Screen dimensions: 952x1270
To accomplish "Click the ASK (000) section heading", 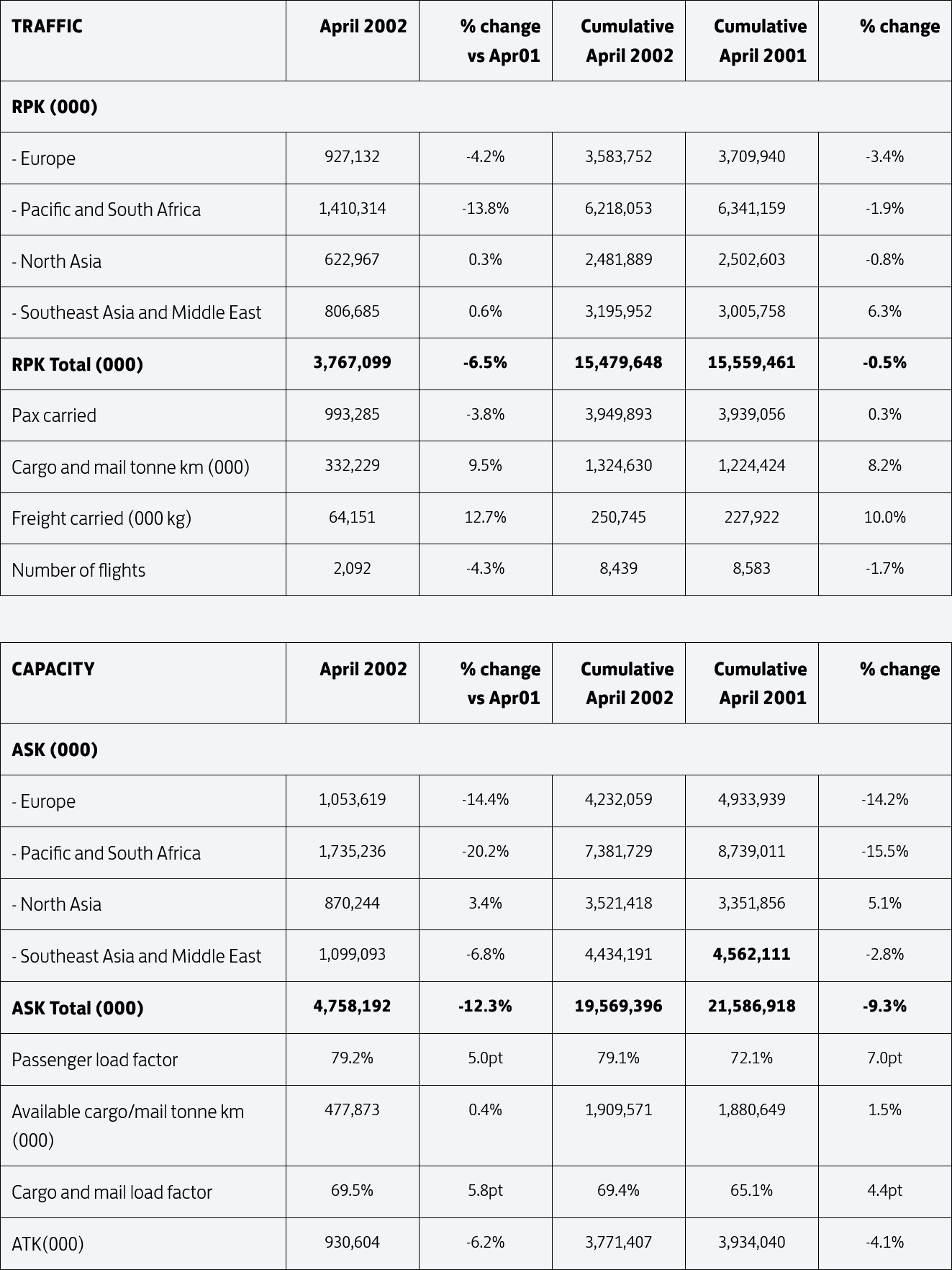I will click(55, 750).
